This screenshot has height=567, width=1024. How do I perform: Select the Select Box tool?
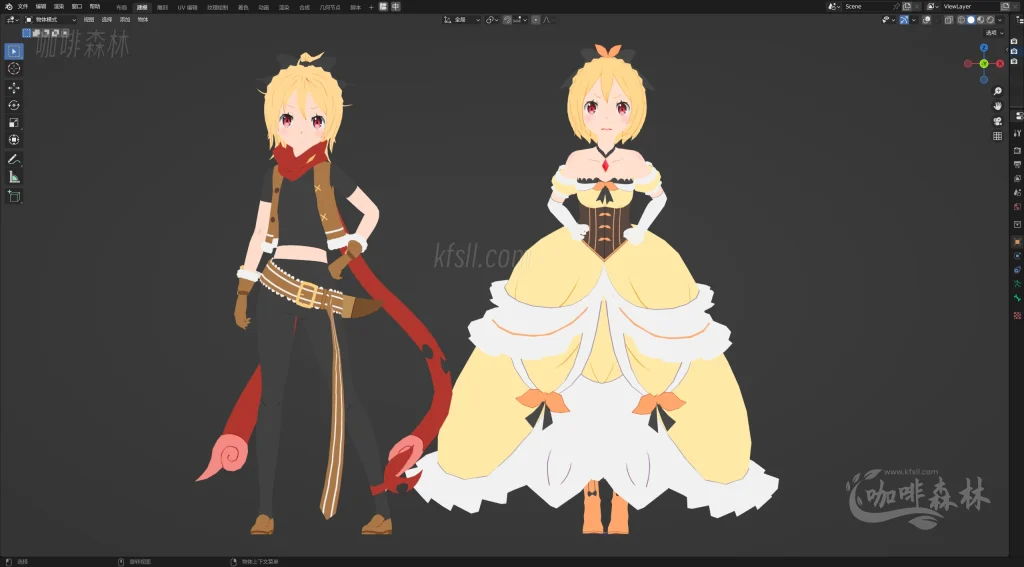(x=14, y=51)
